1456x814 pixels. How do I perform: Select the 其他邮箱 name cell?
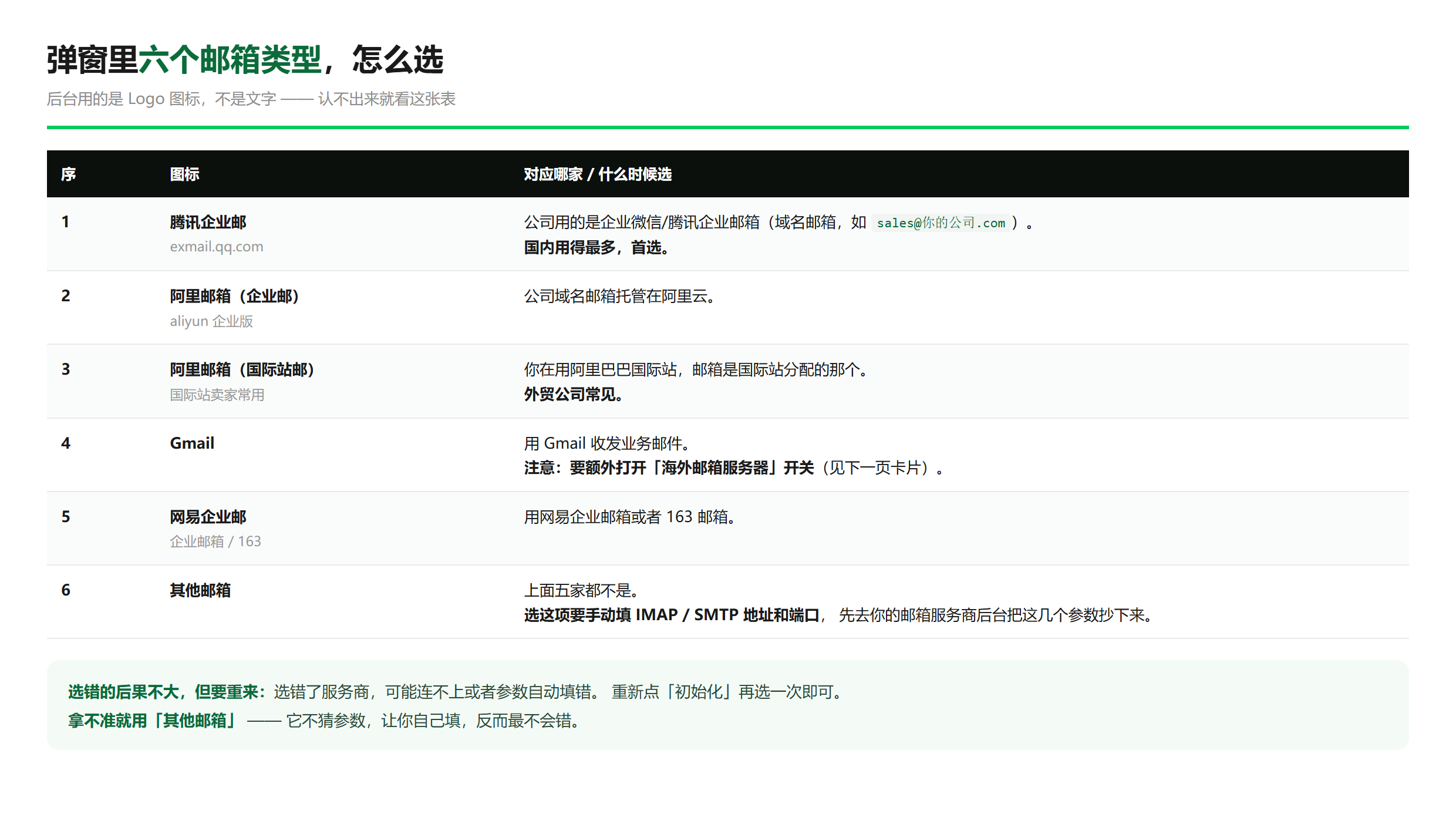coord(200,590)
